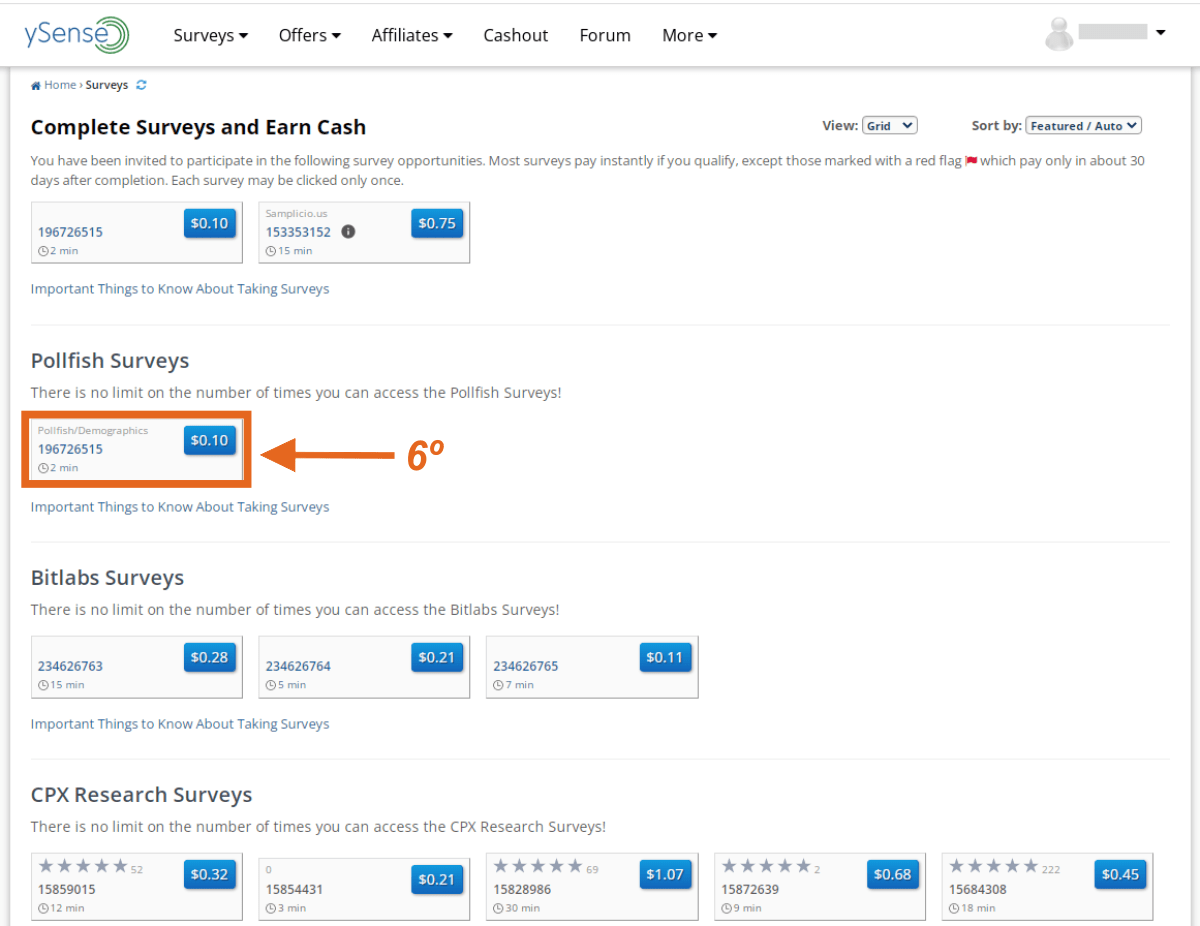Click the star rating on survey 15872639

[766, 866]
